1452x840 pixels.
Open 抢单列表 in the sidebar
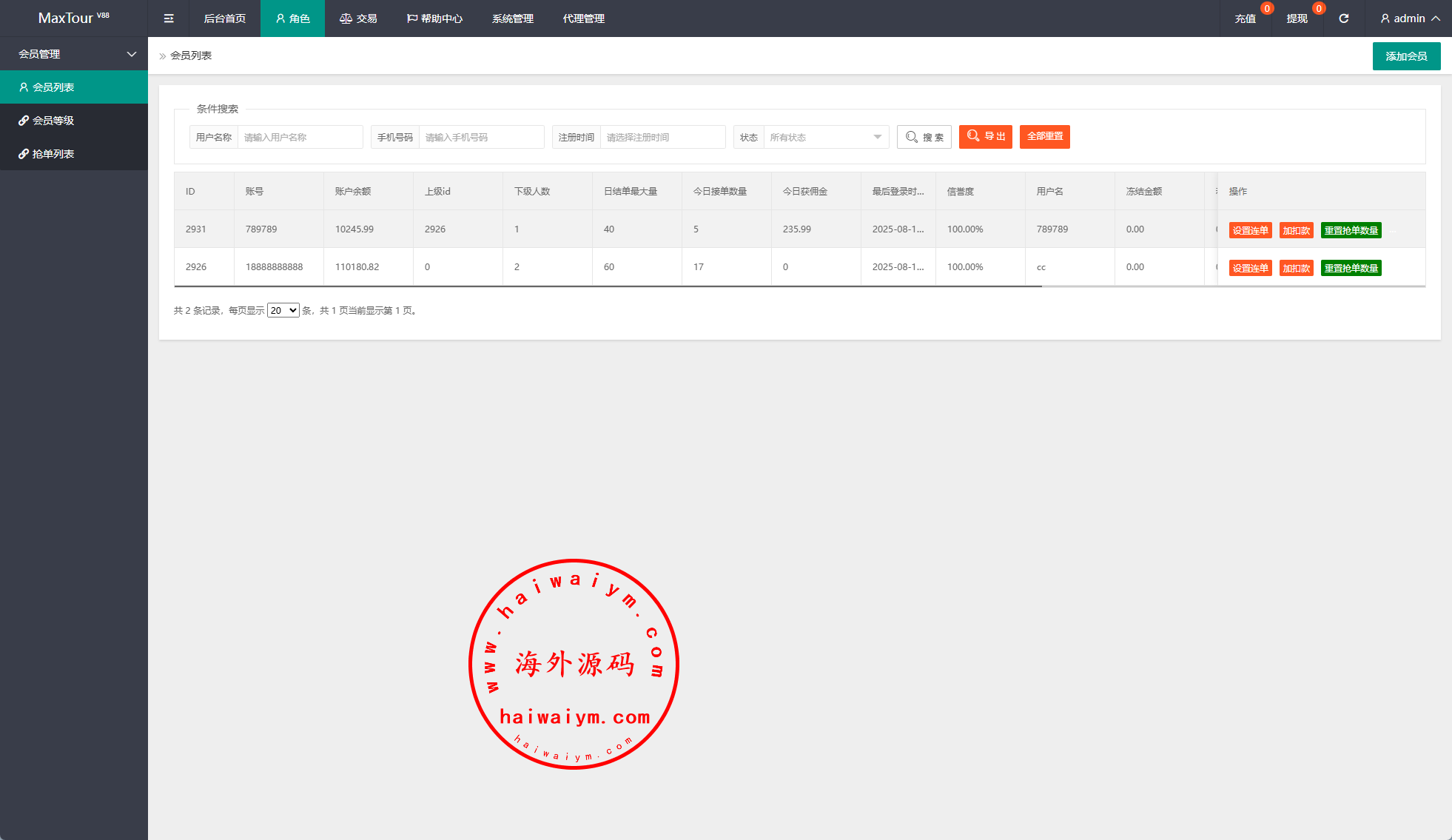pyautogui.click(x=53, y=154)
